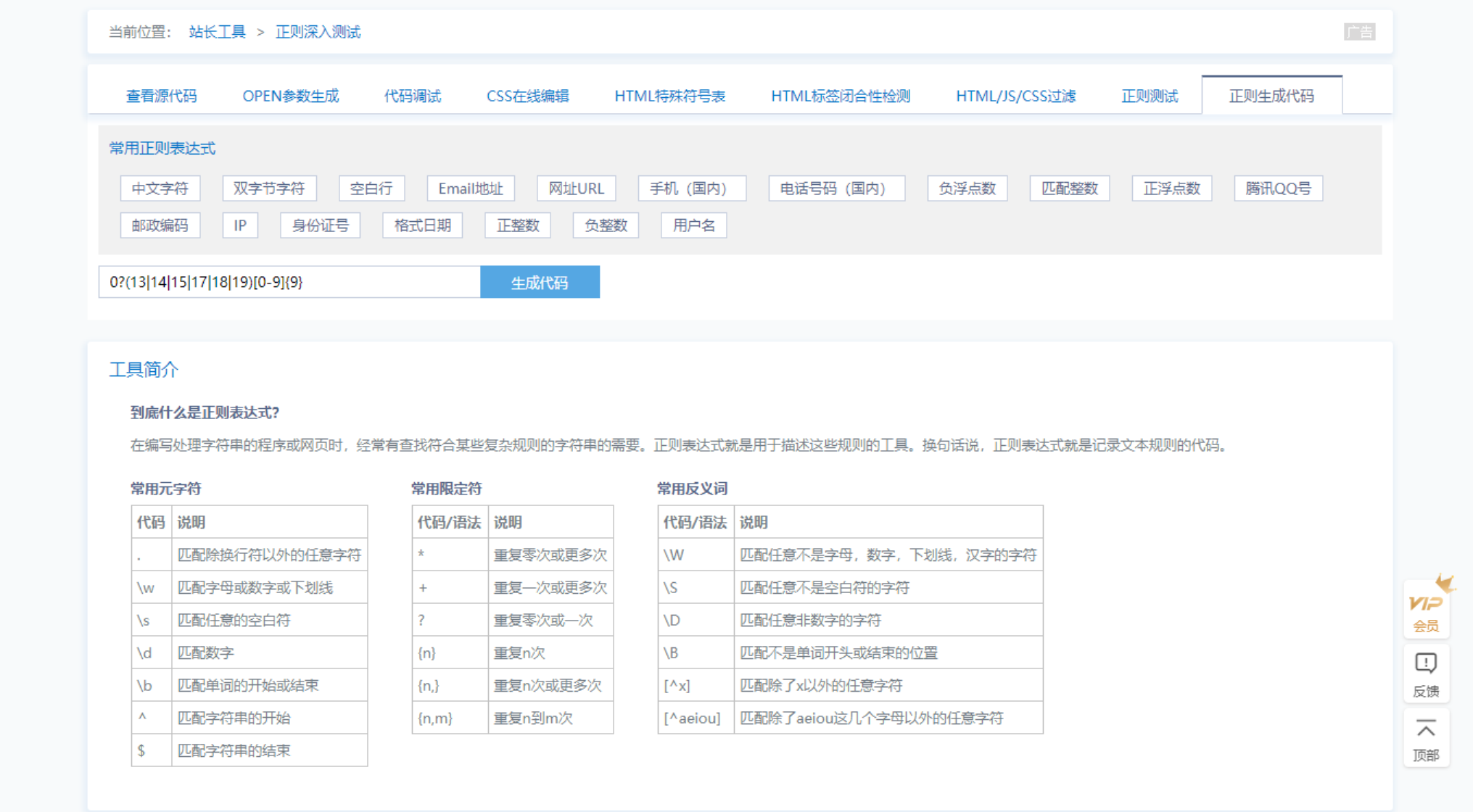Select the Email地址 regex template
The height and width of the screenshot is (812, 1473).
point(470,189)
